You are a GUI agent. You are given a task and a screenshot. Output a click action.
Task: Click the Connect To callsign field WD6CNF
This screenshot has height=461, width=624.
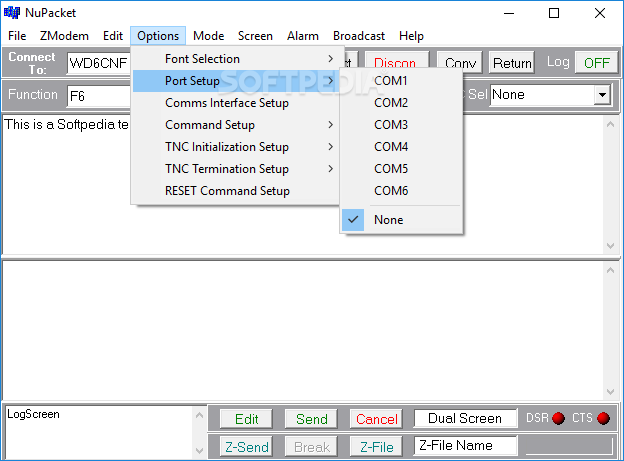coord(99,63)
